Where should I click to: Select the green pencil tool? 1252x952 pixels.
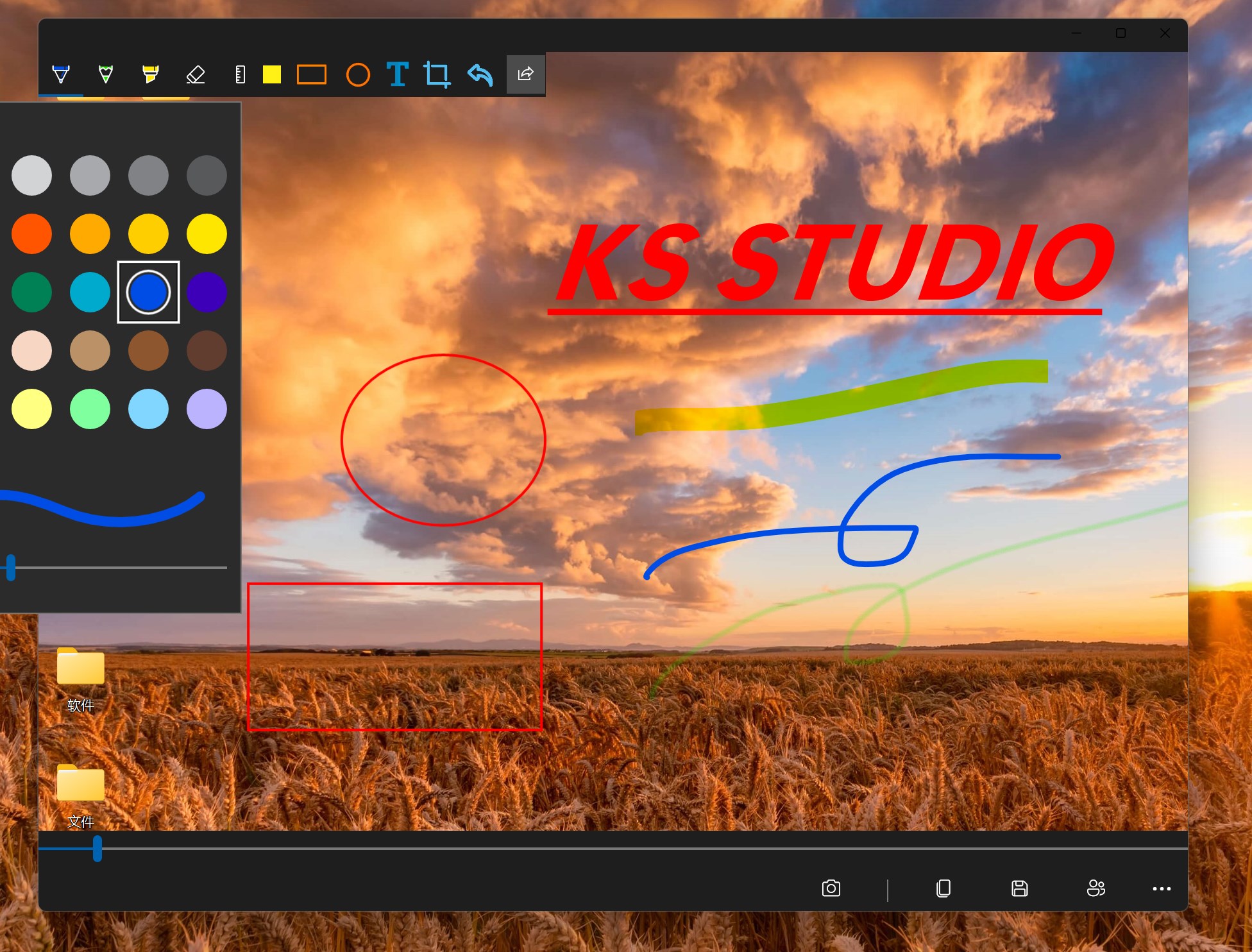click(106, 74)
